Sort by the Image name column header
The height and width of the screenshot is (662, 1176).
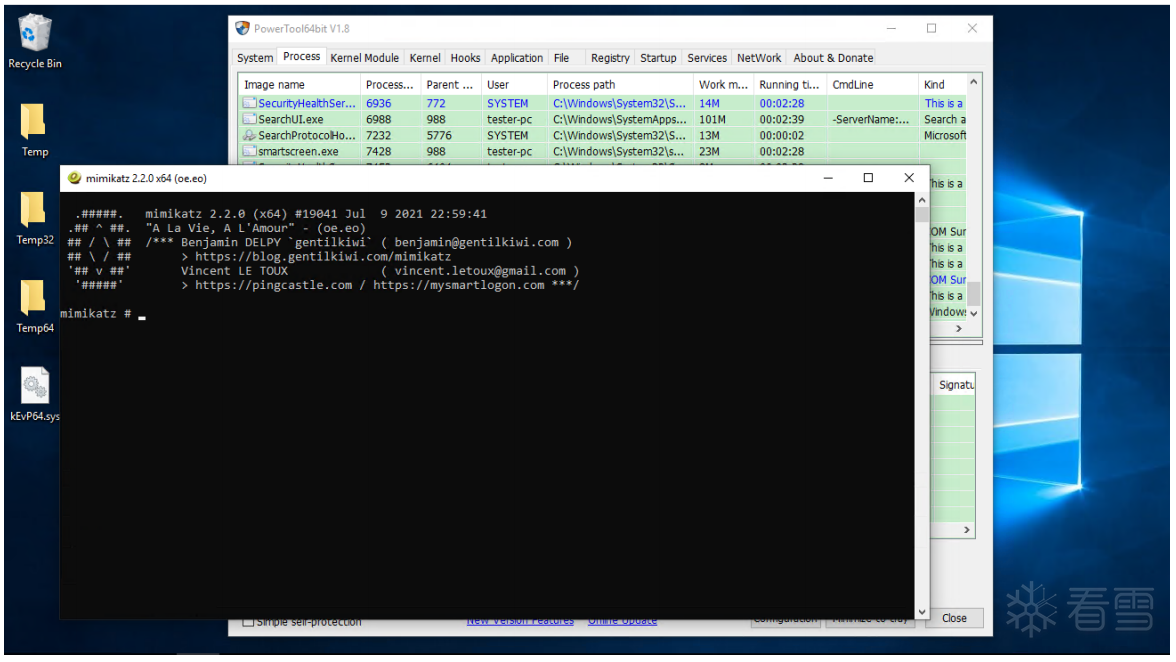coord(298,85)
